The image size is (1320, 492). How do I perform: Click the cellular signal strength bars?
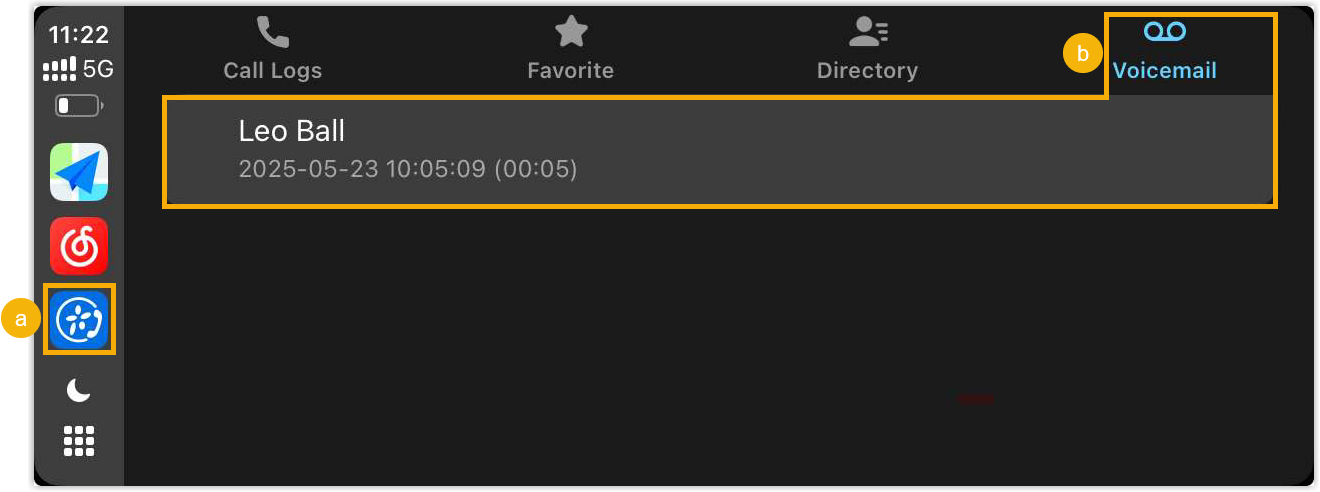coord(59,70)
